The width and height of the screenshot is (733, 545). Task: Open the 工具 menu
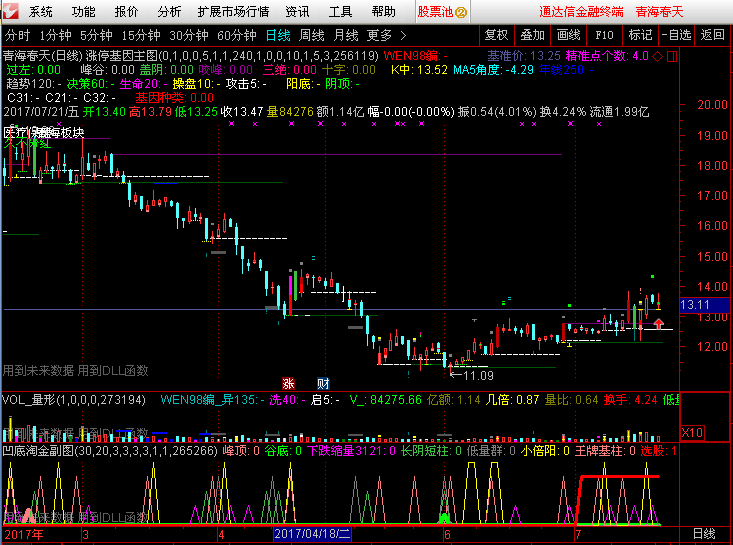click(340, 12)
